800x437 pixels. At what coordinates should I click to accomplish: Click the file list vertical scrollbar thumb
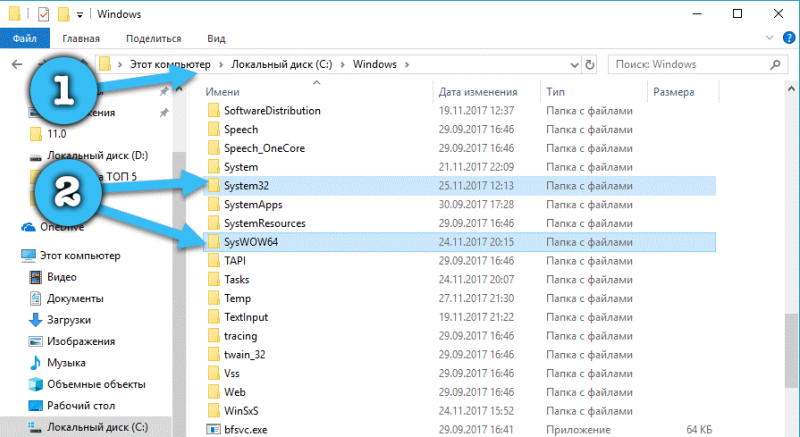tap(791, 351)
